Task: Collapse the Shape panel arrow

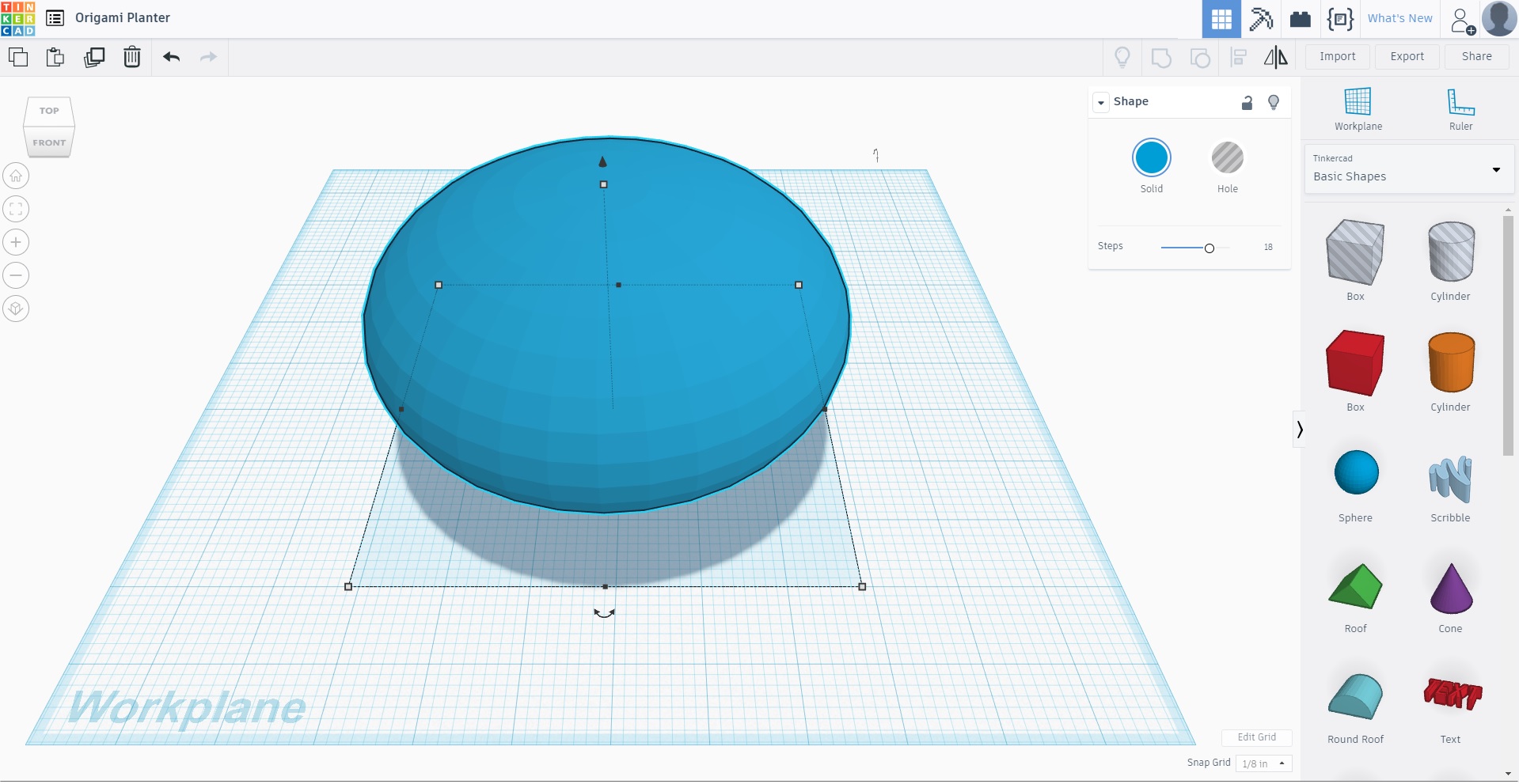Action: [x=1101, y=102]
